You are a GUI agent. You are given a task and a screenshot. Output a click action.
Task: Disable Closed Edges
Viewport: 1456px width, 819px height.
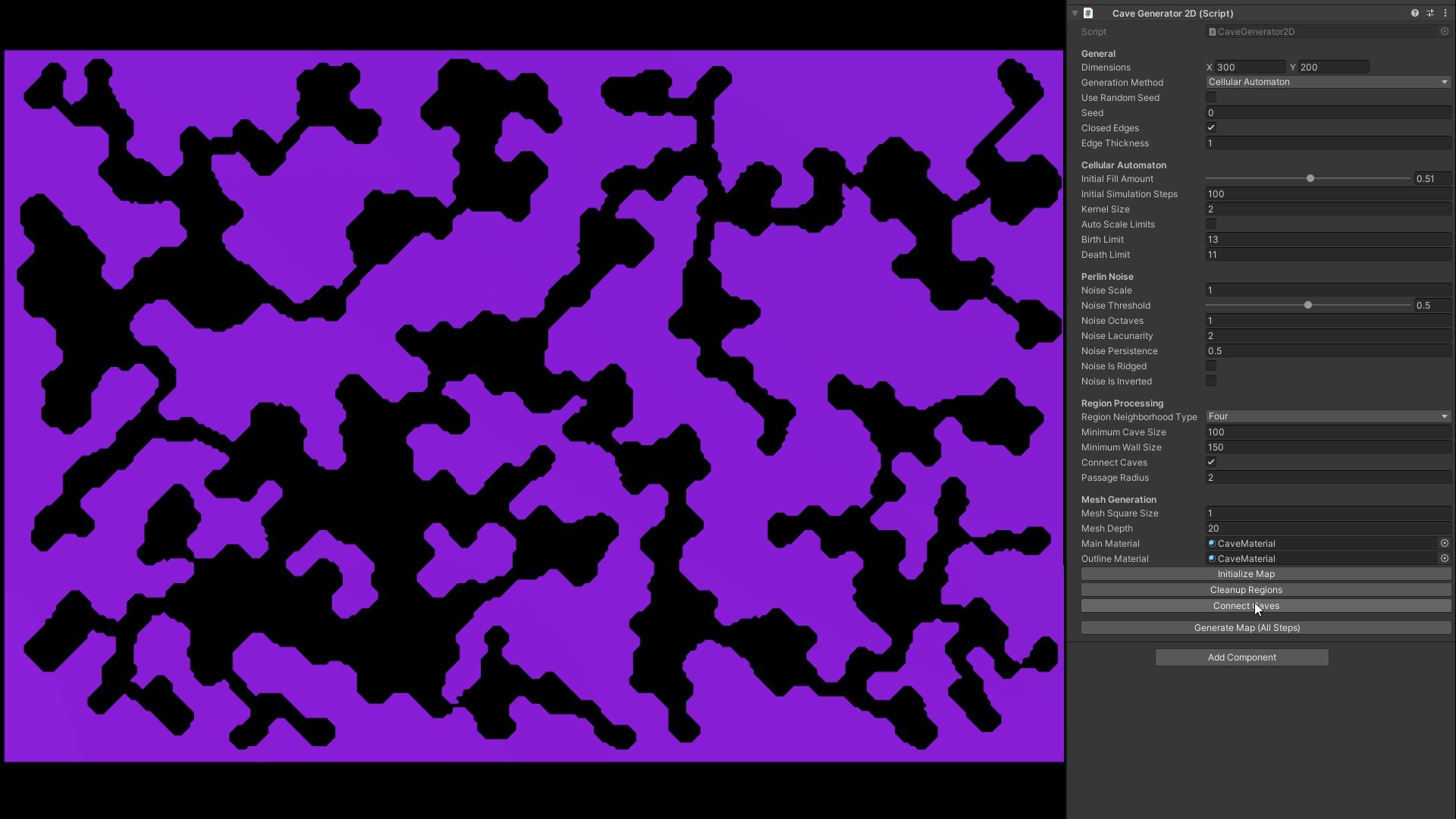click(x=1211, y=127)
